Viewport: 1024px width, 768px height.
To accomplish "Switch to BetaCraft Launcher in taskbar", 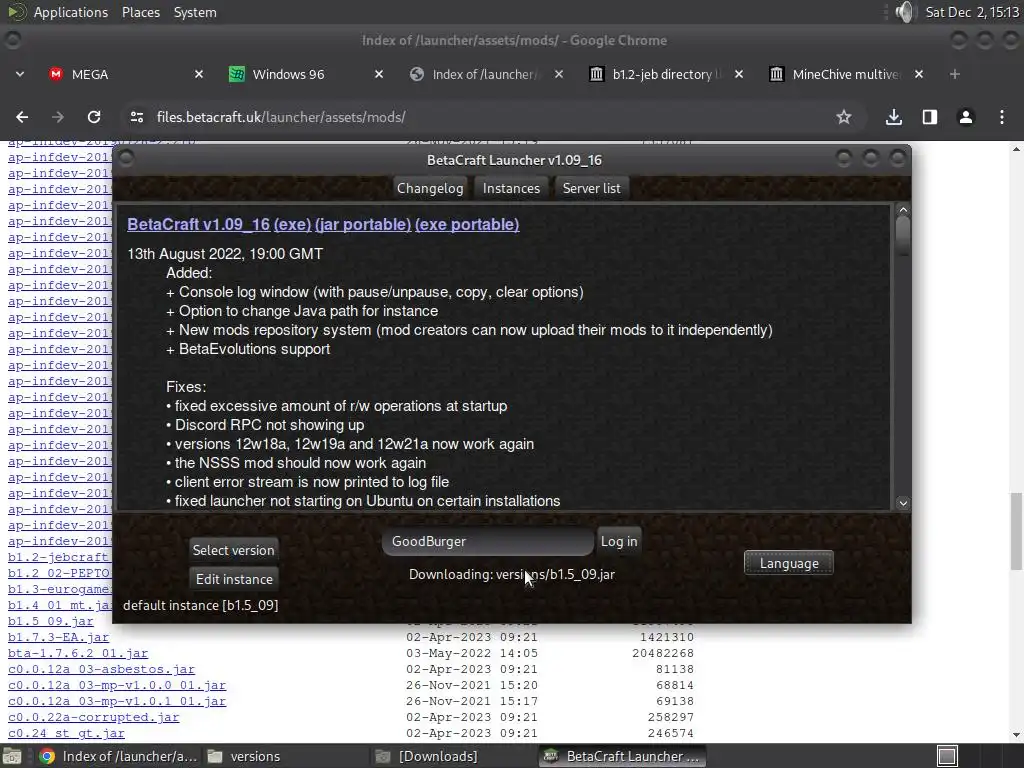I will click(622, 756).
